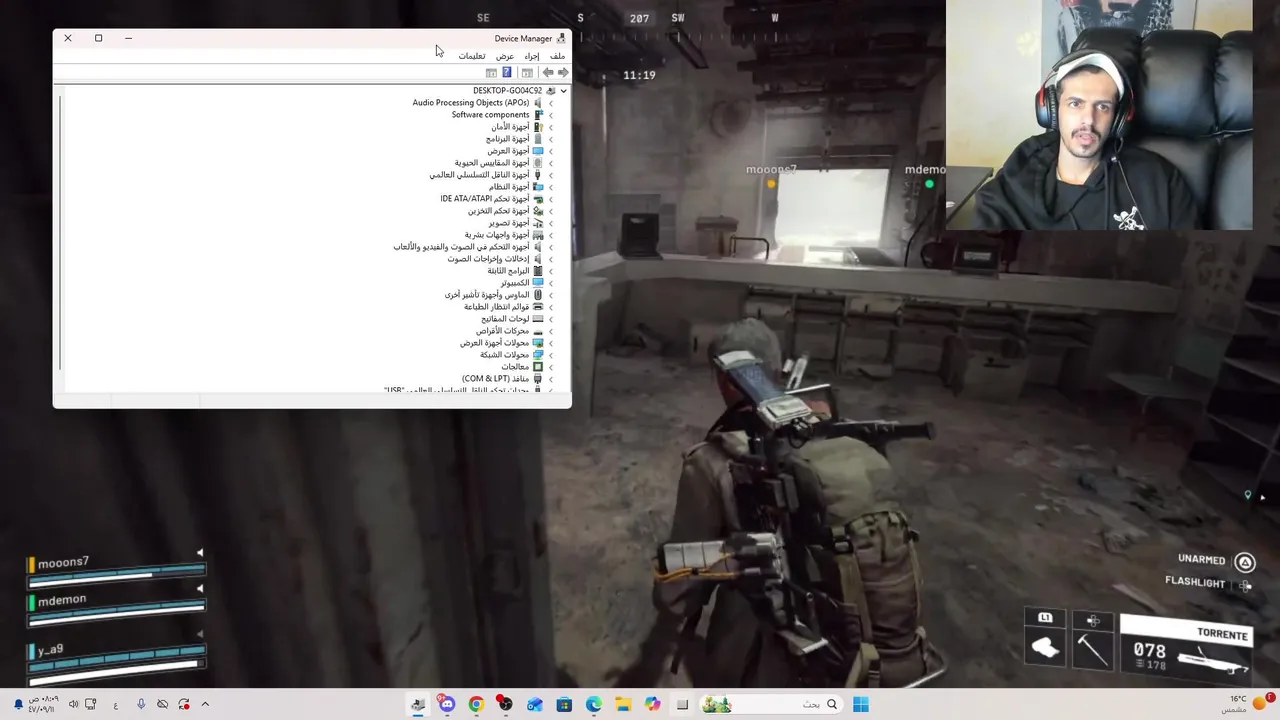
Task: Click the monitor icon beside أجهزة العرض
Action: [538, 151]
